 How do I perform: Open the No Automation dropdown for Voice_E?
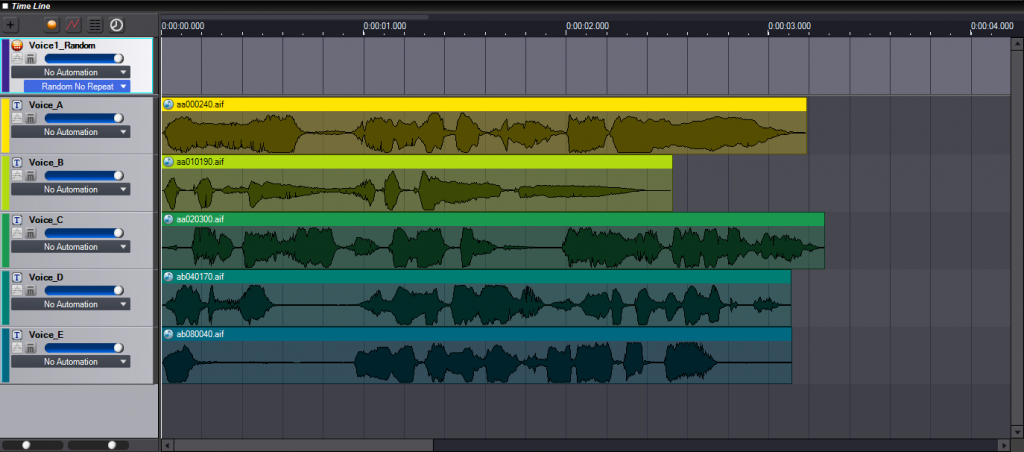(x=71, y=362)
